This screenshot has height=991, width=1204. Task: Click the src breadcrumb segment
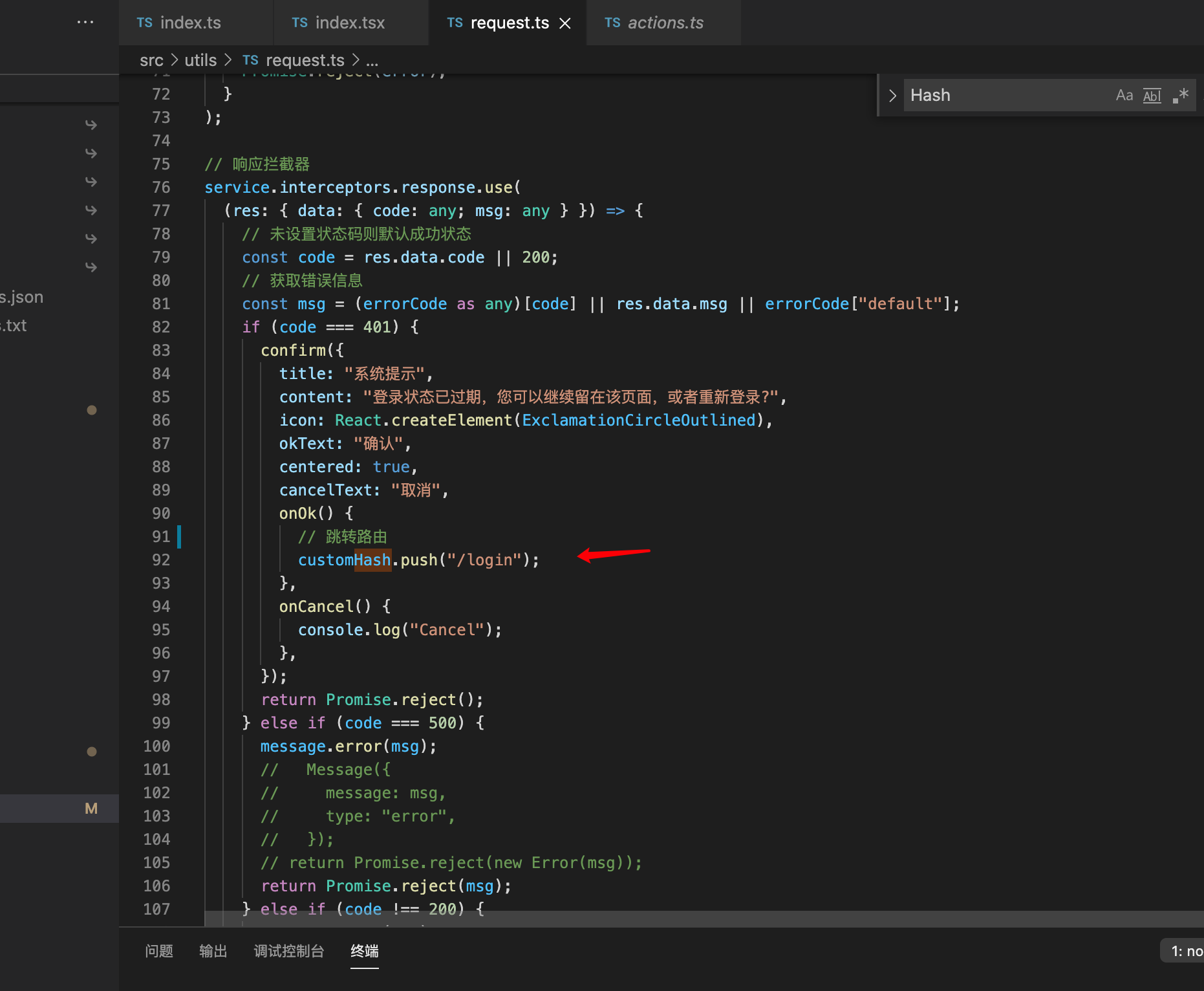point(151,60)
